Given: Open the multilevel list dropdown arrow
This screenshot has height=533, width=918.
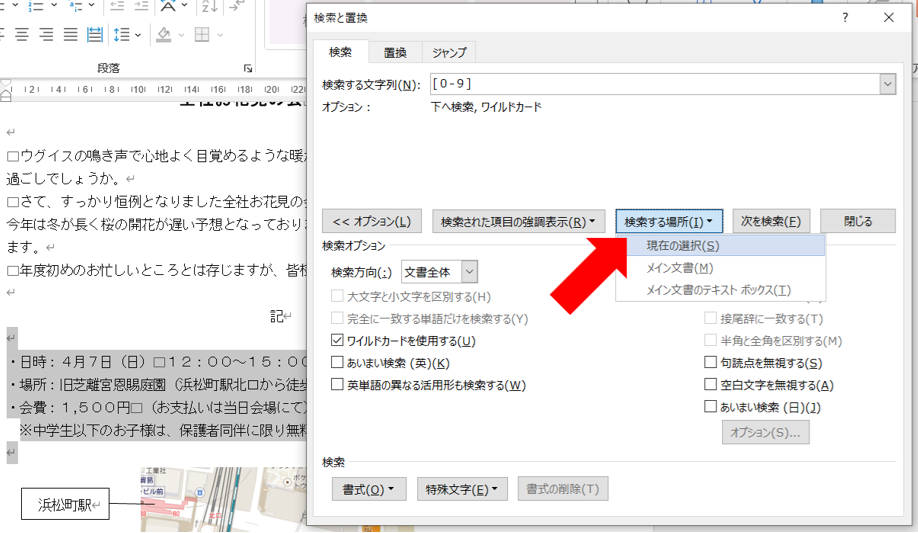Looking at the screenshot, I should (x=92, y=6).
